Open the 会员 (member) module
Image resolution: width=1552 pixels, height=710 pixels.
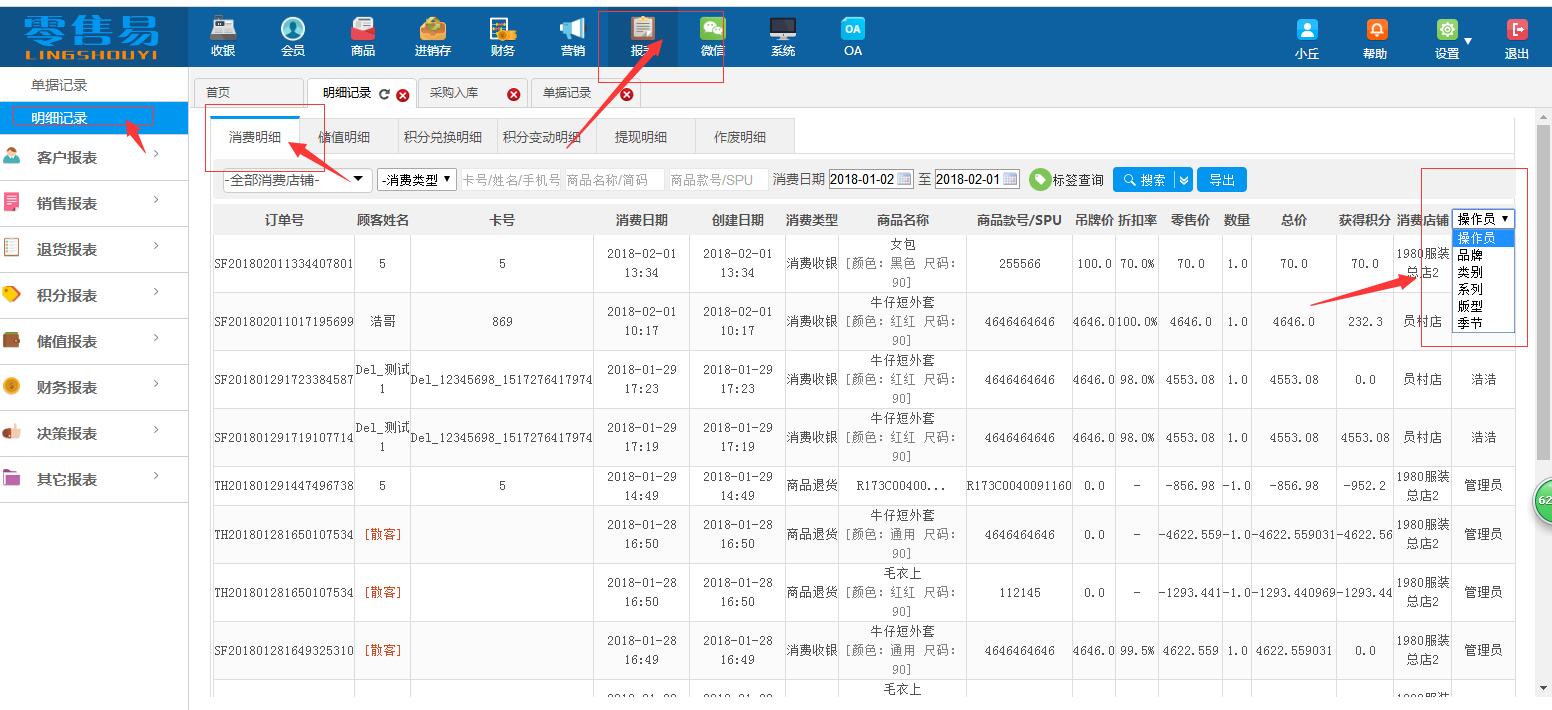[292, 35]
